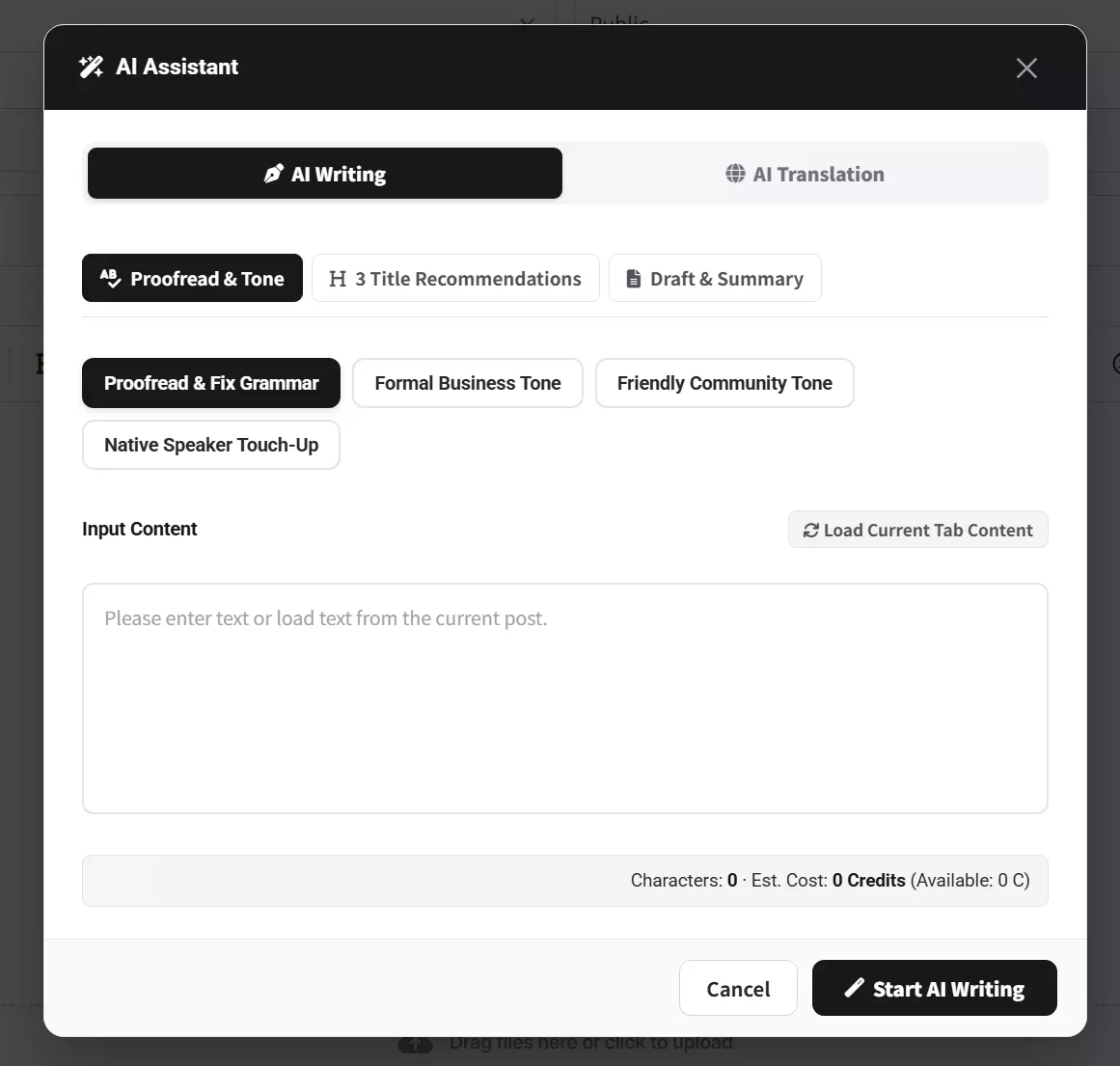Click the globe icon in AI Translation

735,174
